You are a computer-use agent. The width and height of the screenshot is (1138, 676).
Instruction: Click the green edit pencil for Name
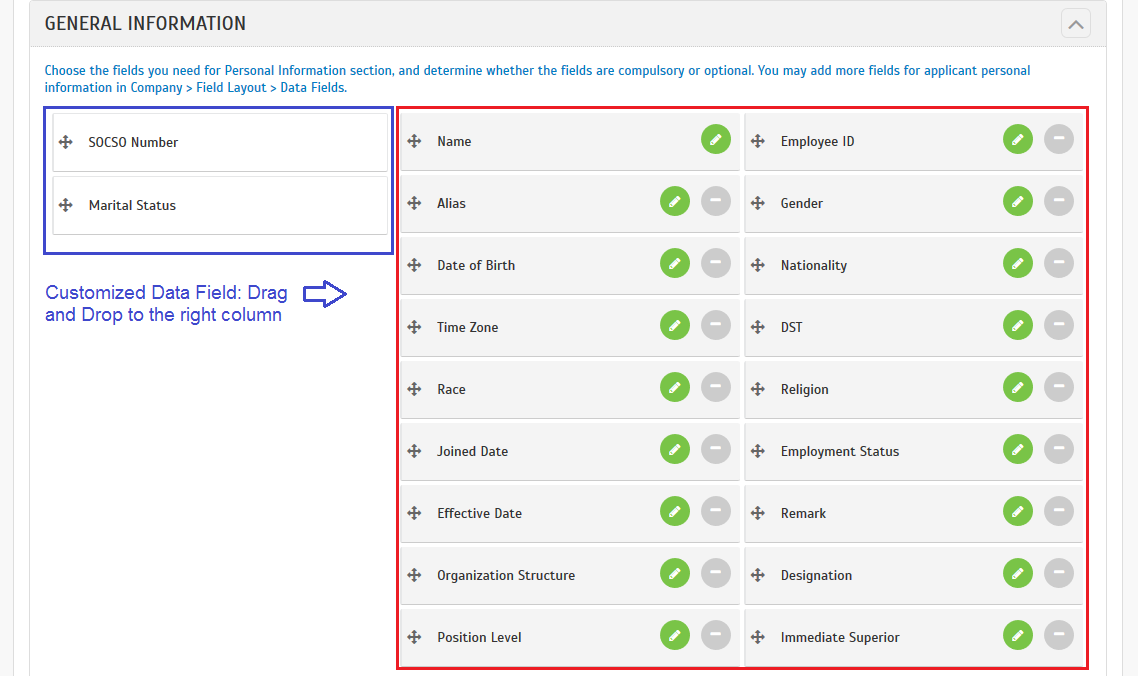pos(715,139)
